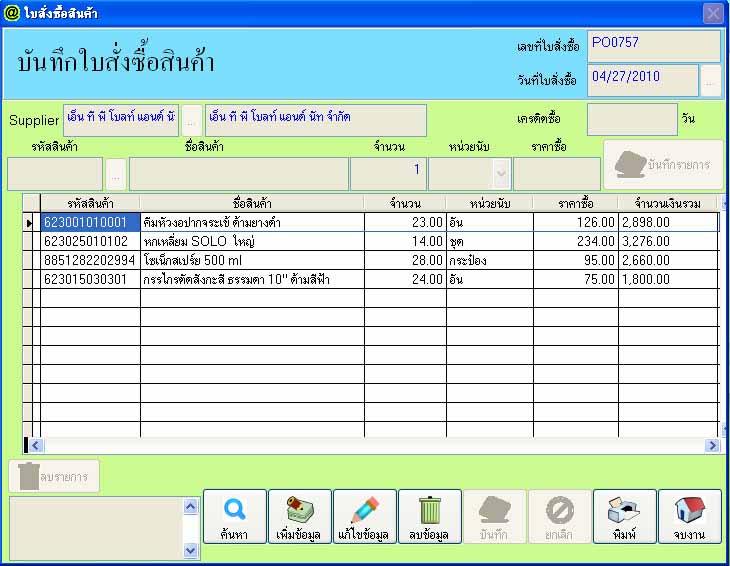Screen dimensions: 730x566
Task: Click price cell 126.00
Action: pos(576,222)
